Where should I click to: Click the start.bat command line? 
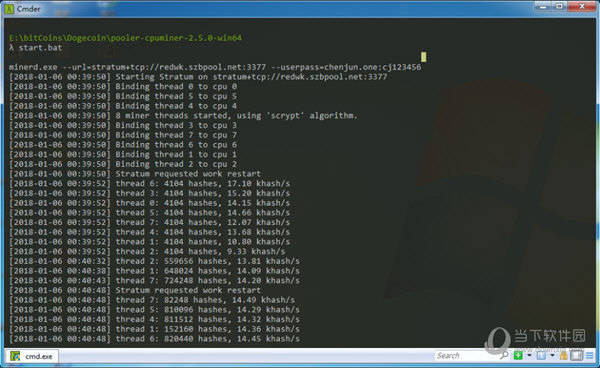coord(36,48)
